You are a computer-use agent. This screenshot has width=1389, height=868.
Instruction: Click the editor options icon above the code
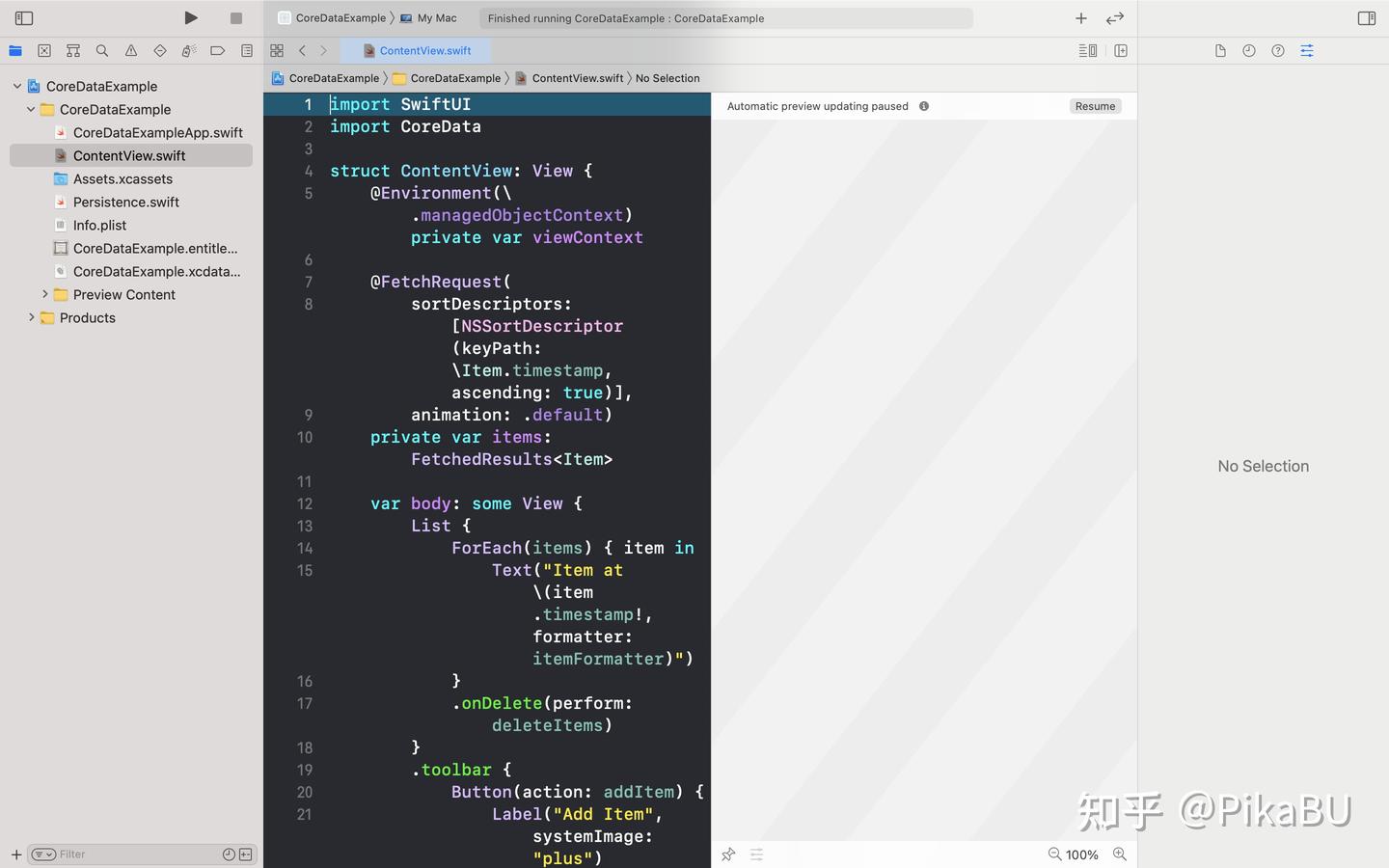pos(1086,50)
